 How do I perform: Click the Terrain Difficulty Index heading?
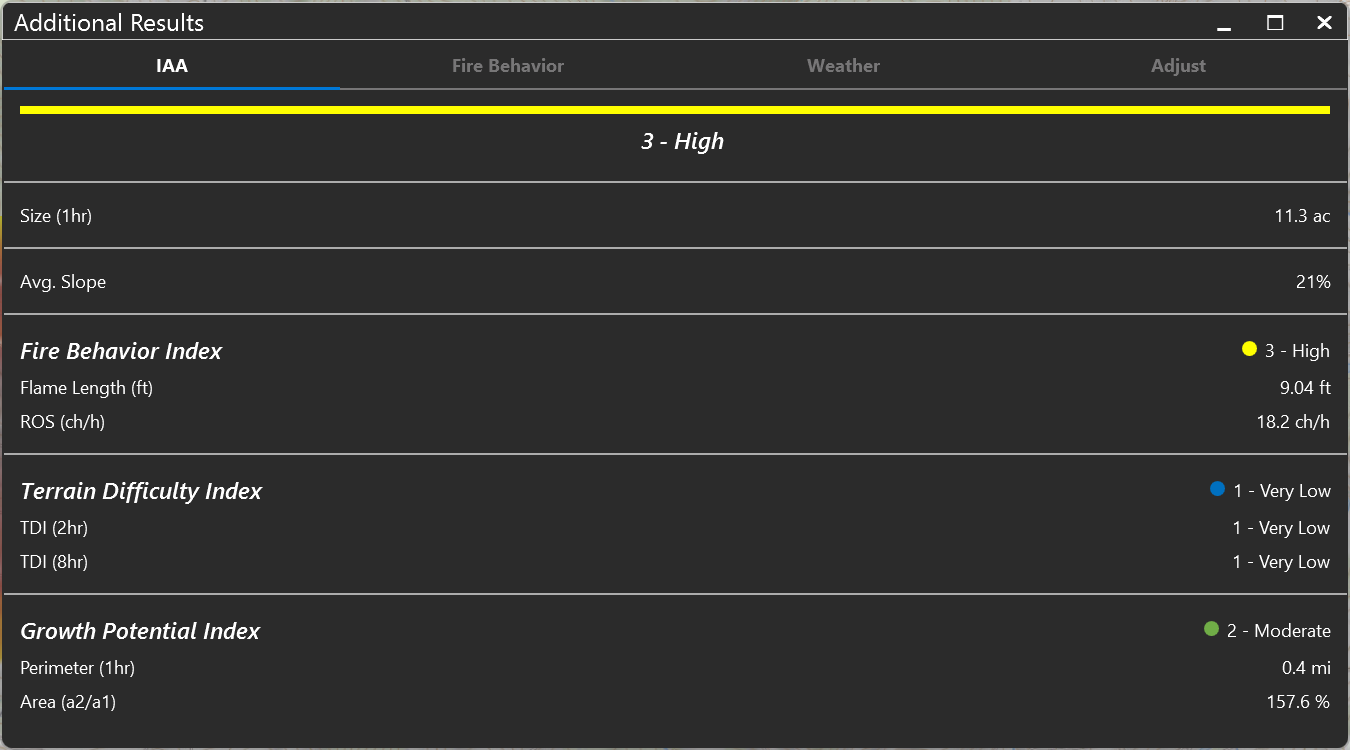click(141, 491)
